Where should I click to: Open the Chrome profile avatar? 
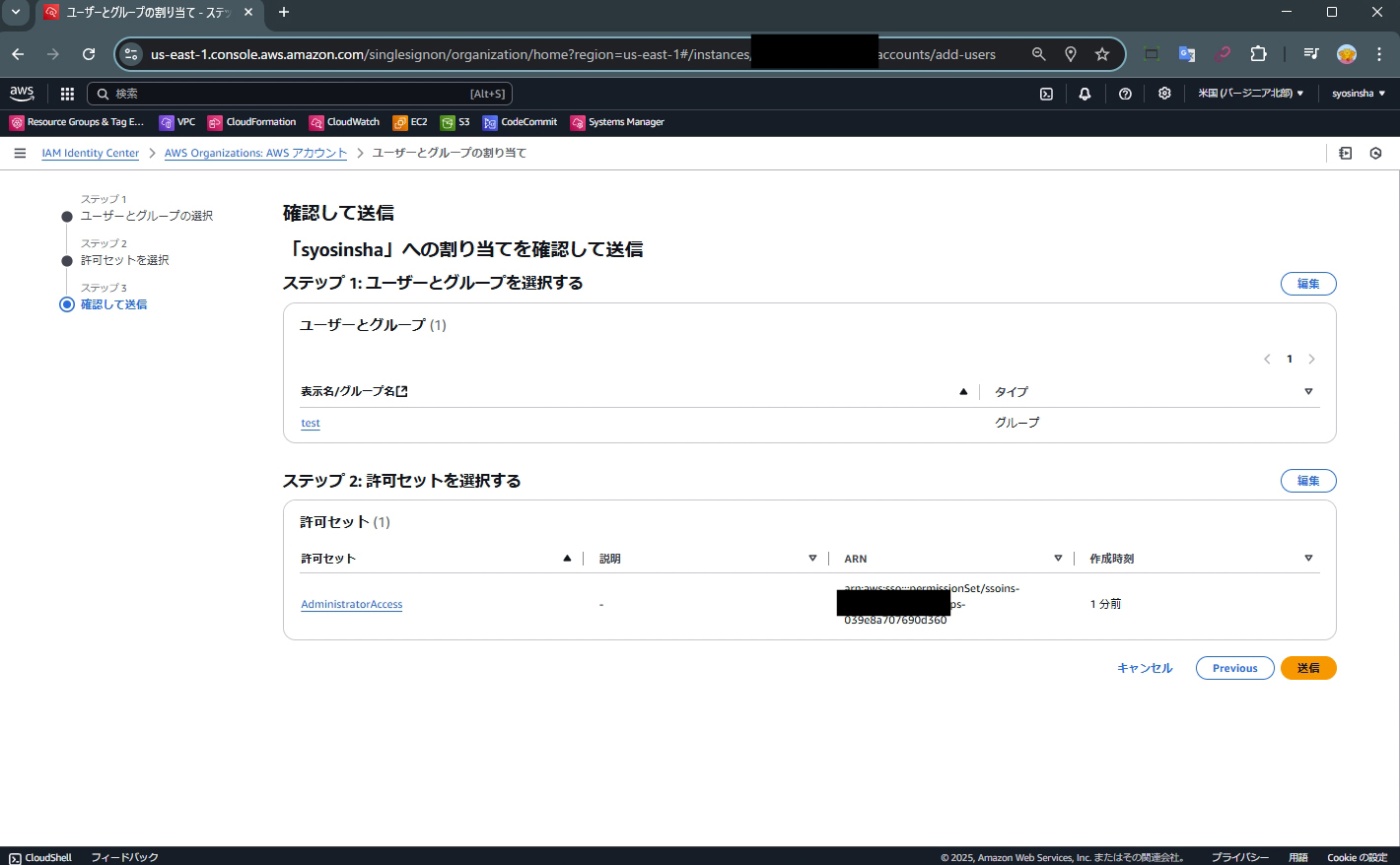tap(1346, 54)
